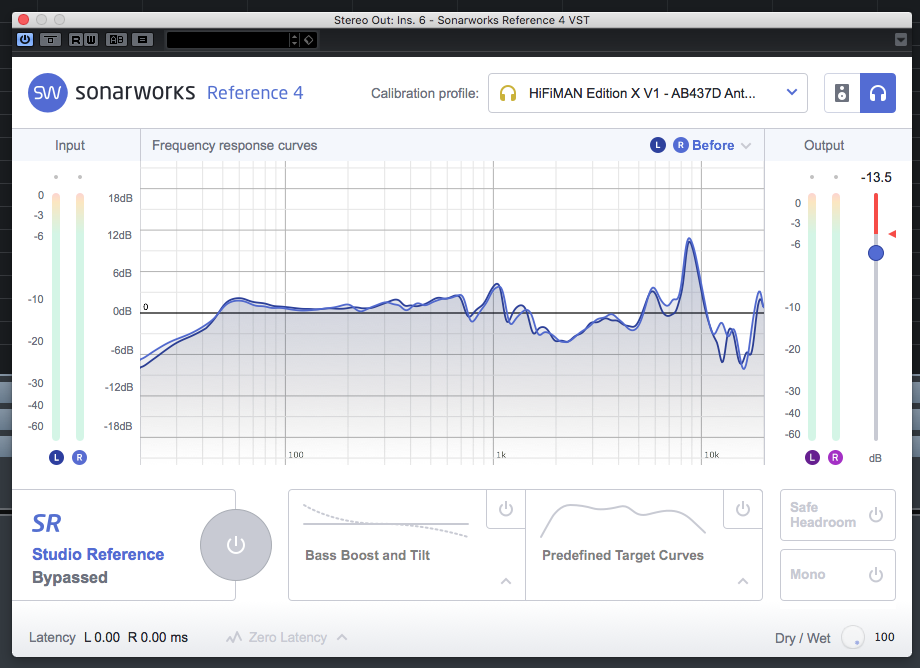Switch A/B comparison setting
This screenshot has height=668, width=920.
point(116,39)
